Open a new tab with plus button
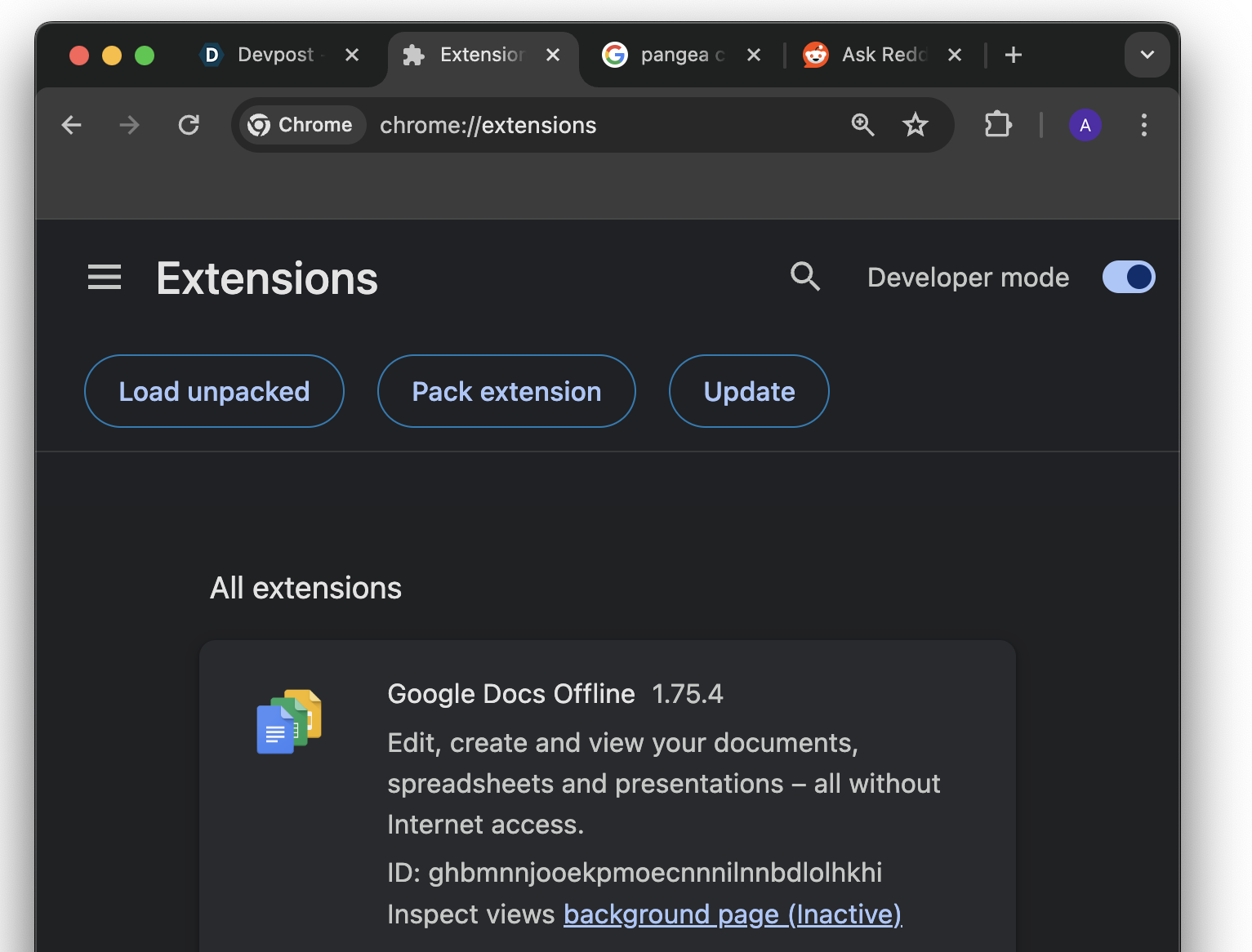 click(1014, 55)
